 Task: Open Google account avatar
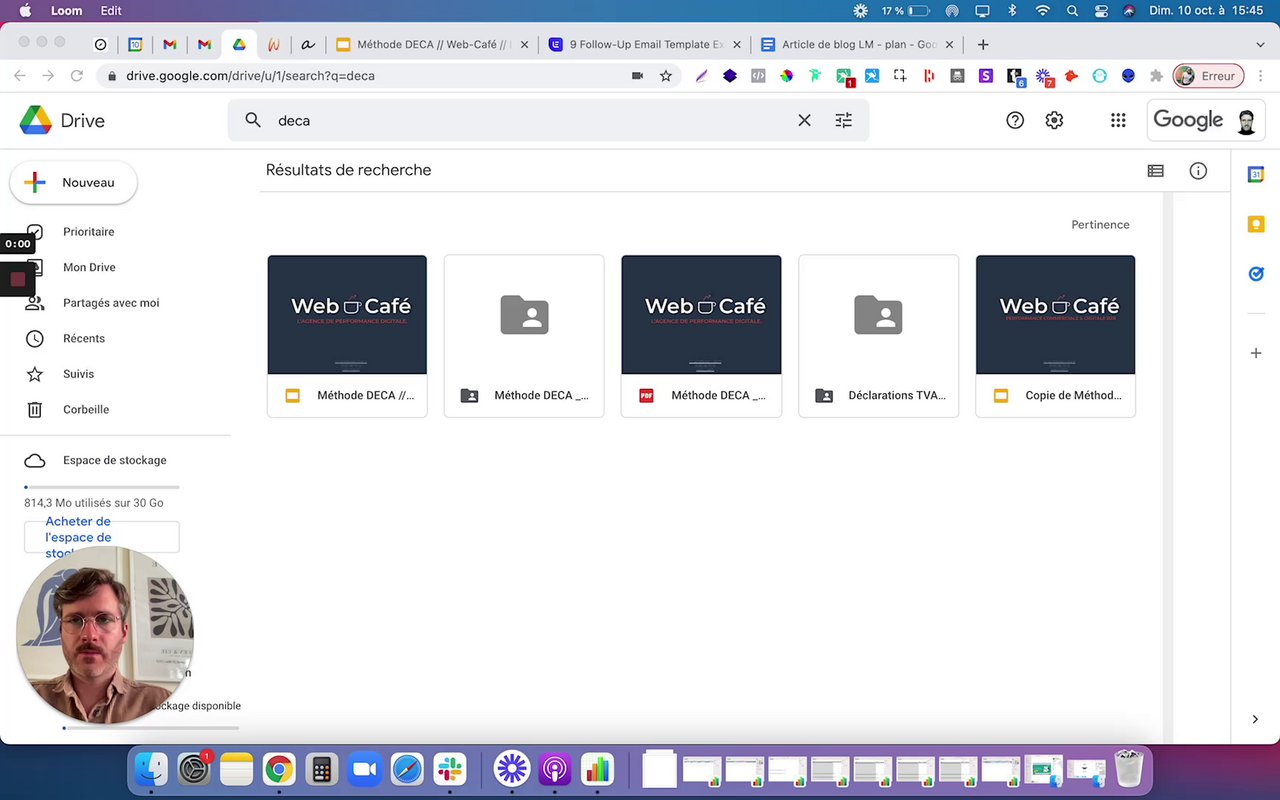click(1246, 121)
